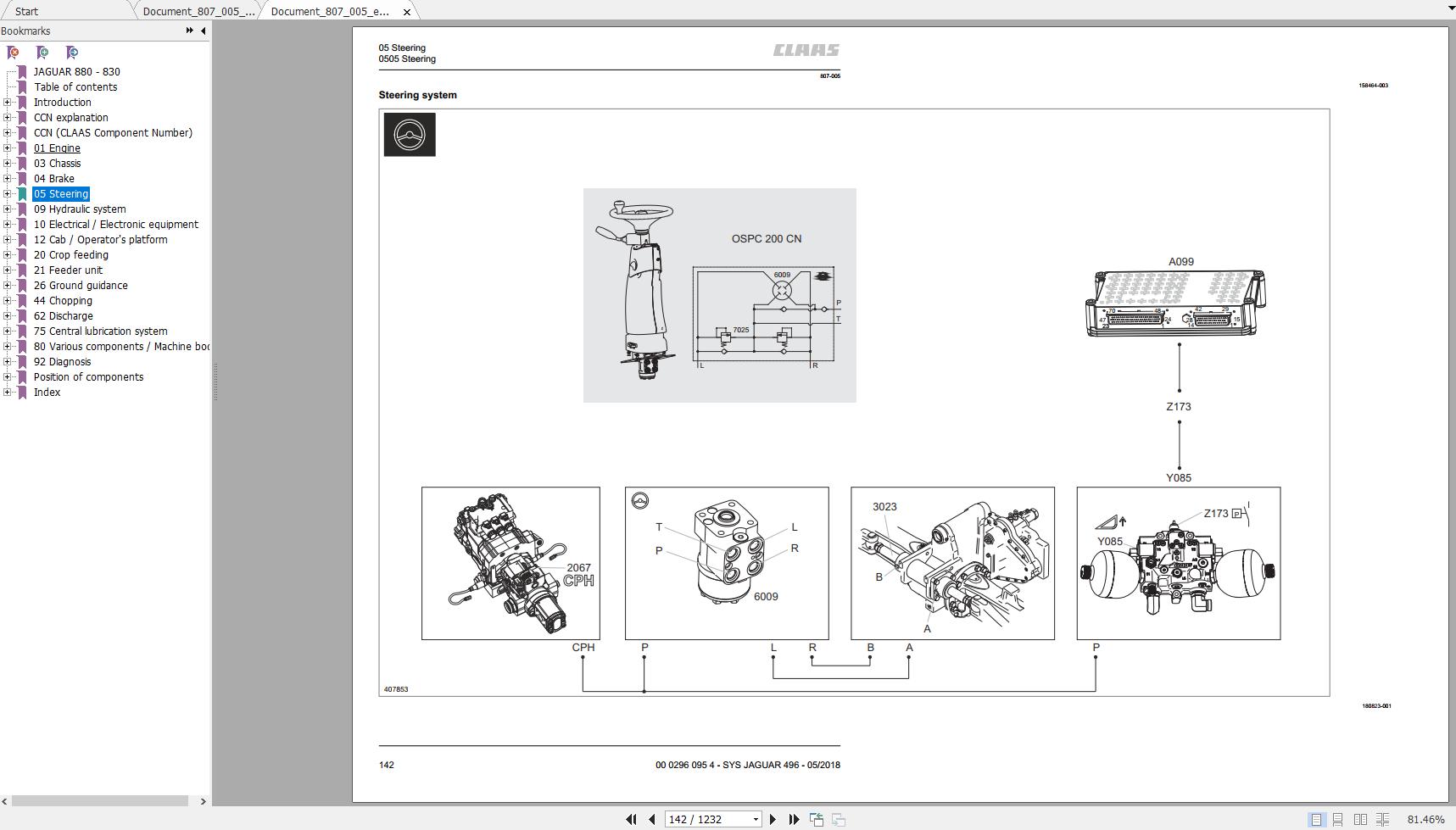Image resolution: width=1456 pixels, height=830 pixels.
Task: Expand the 92 Diagnosis bookmark
Action: click(x=8, y=362)
